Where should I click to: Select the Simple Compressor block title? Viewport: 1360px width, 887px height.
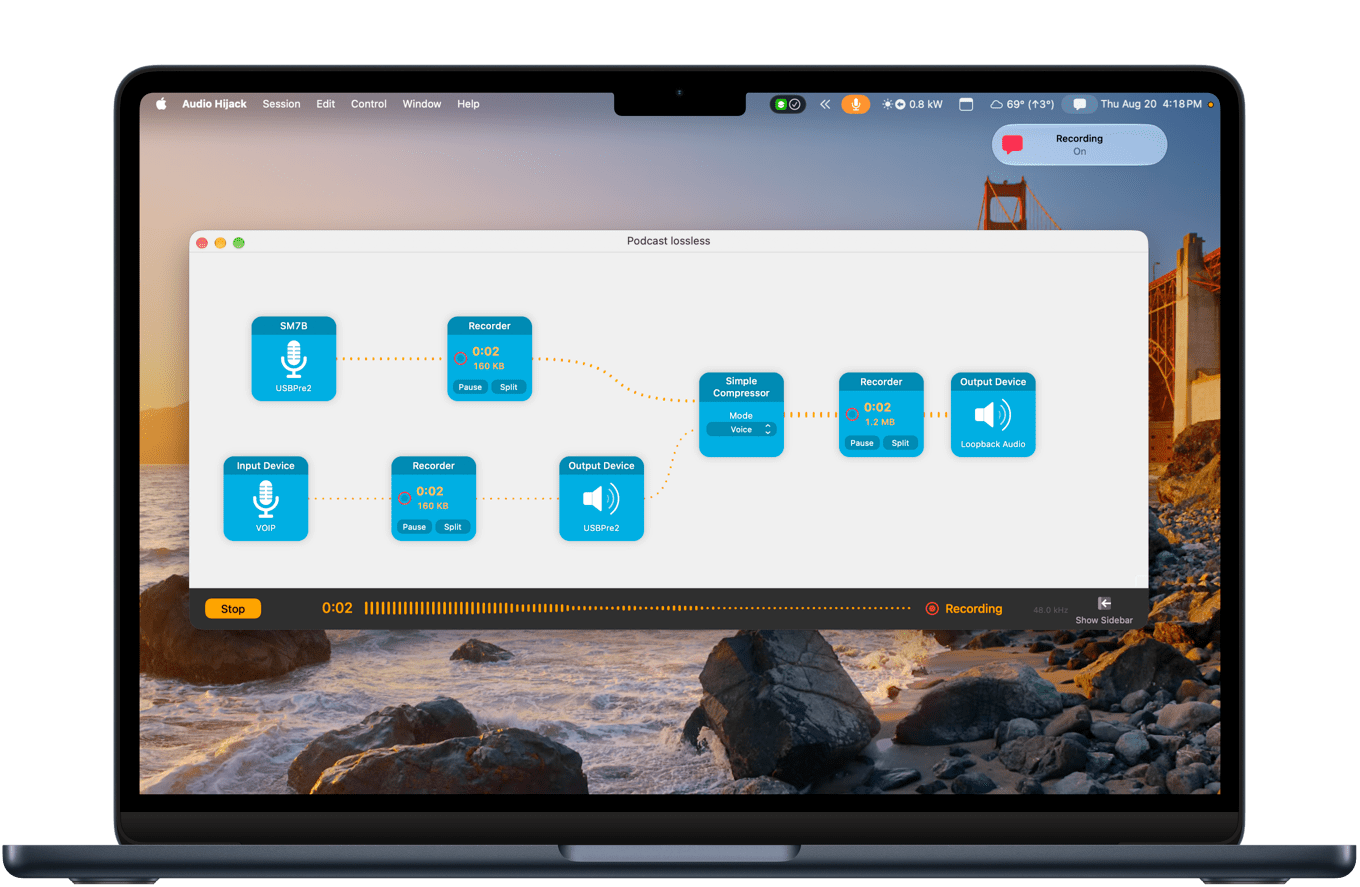[x=741, y=387]
